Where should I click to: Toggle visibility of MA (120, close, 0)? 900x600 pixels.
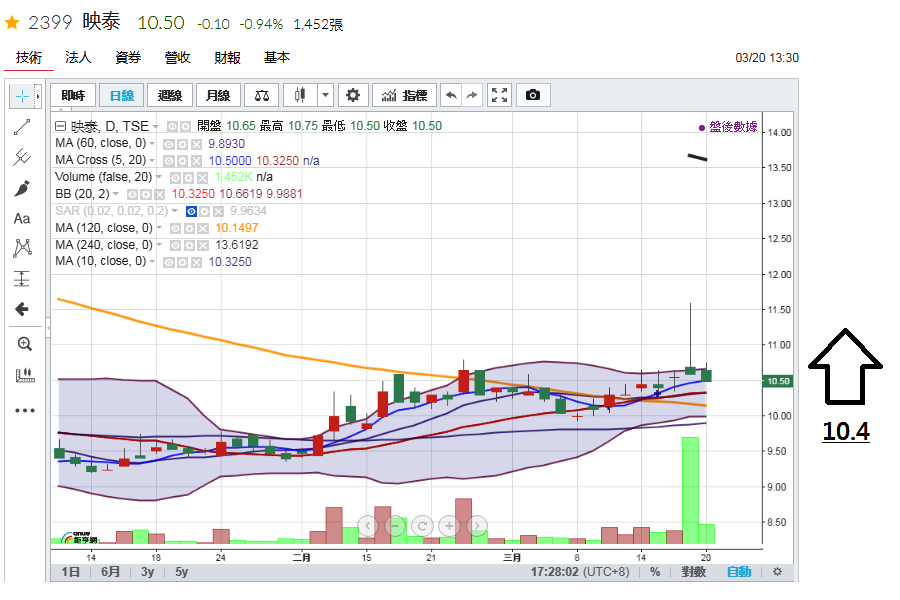[x=176, y=229]
